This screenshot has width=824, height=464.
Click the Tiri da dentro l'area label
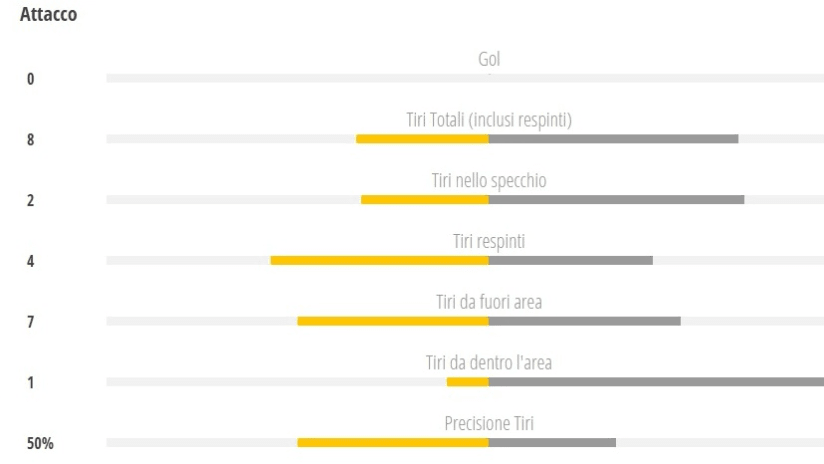(x=489, y=363)
